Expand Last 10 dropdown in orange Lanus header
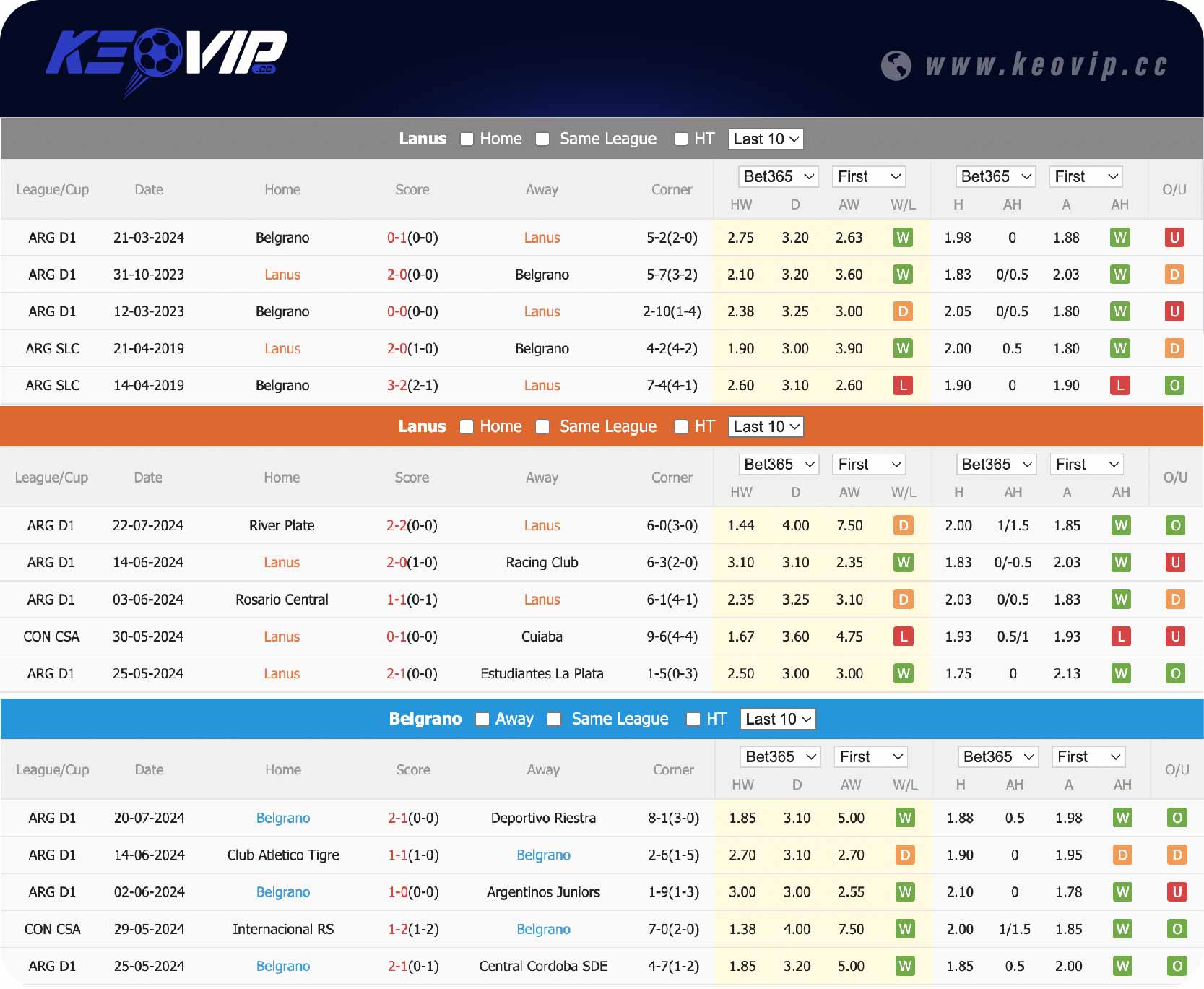Viewport: 1204px width, 989px height. (766, 427)
